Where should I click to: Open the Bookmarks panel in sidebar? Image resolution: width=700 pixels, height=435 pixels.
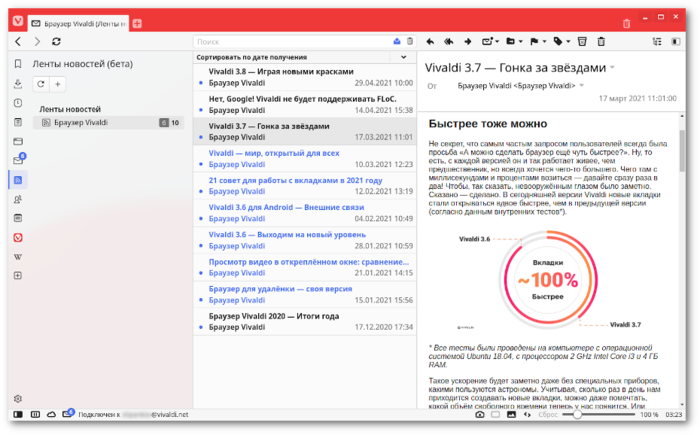click(x=18, y=64)
